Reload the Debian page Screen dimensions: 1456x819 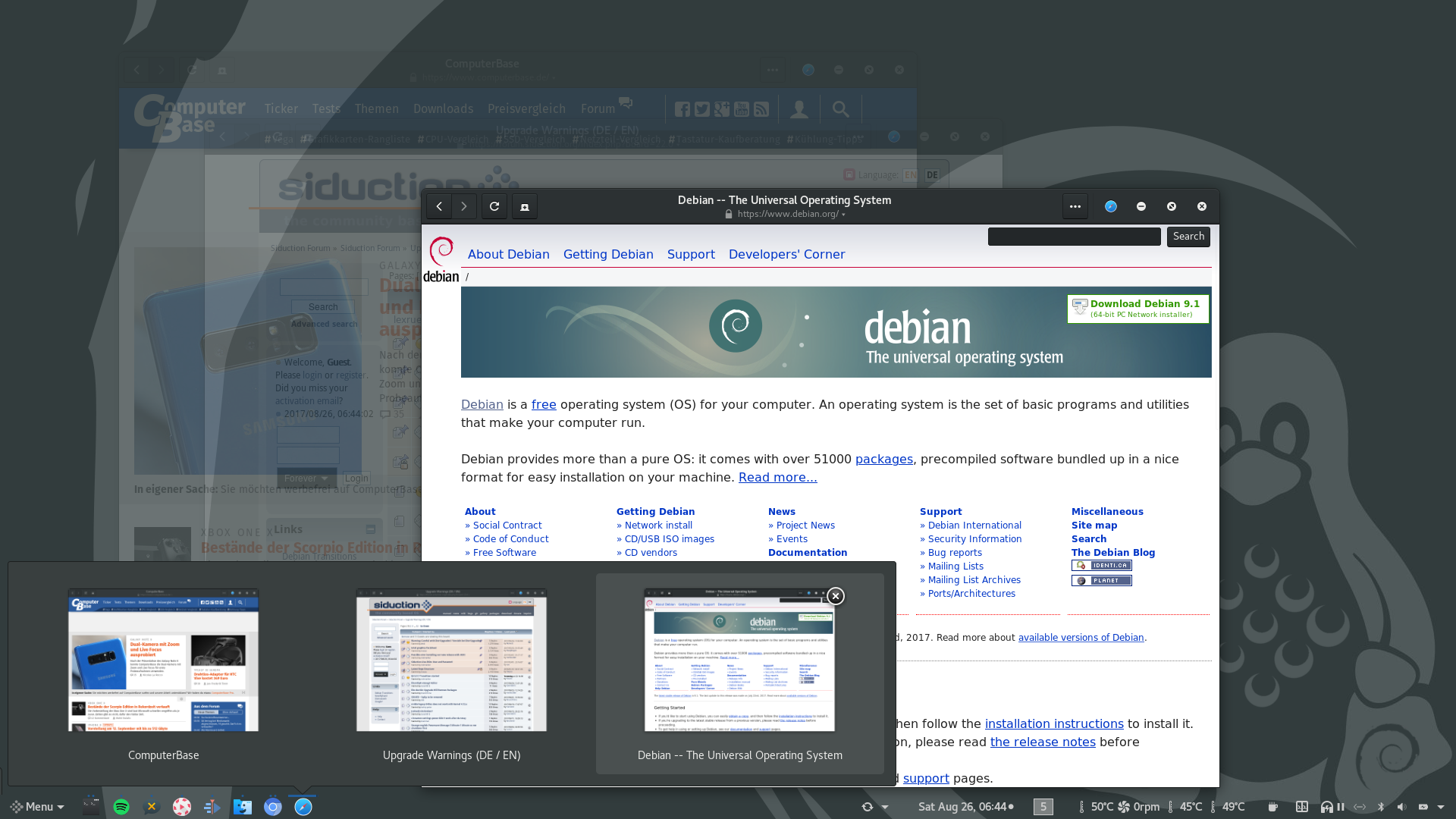[x=494, y=206]
